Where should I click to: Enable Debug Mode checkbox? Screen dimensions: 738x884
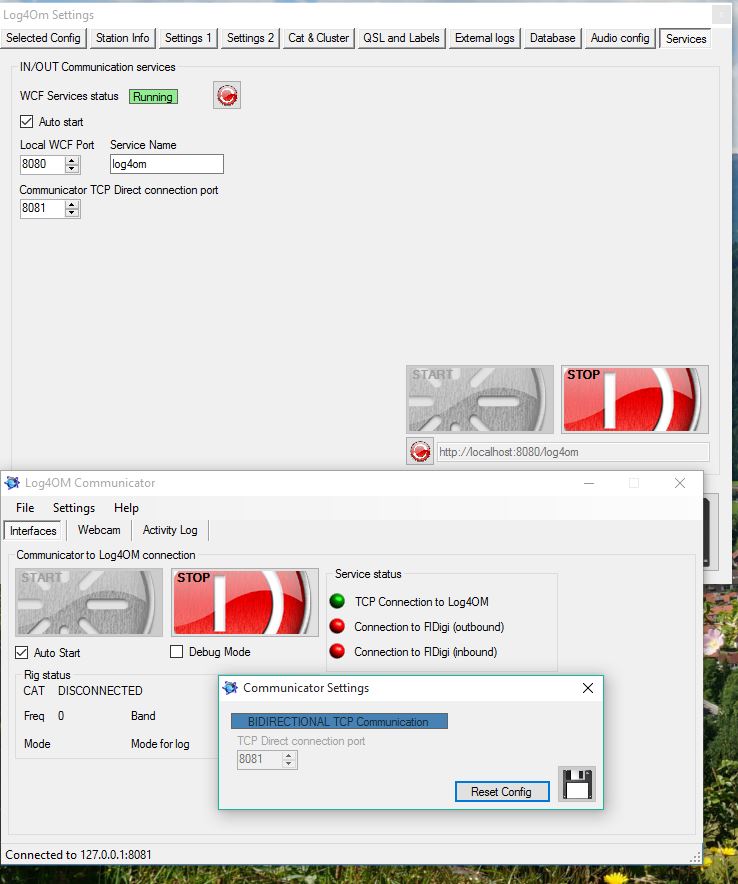coord(176,652)
